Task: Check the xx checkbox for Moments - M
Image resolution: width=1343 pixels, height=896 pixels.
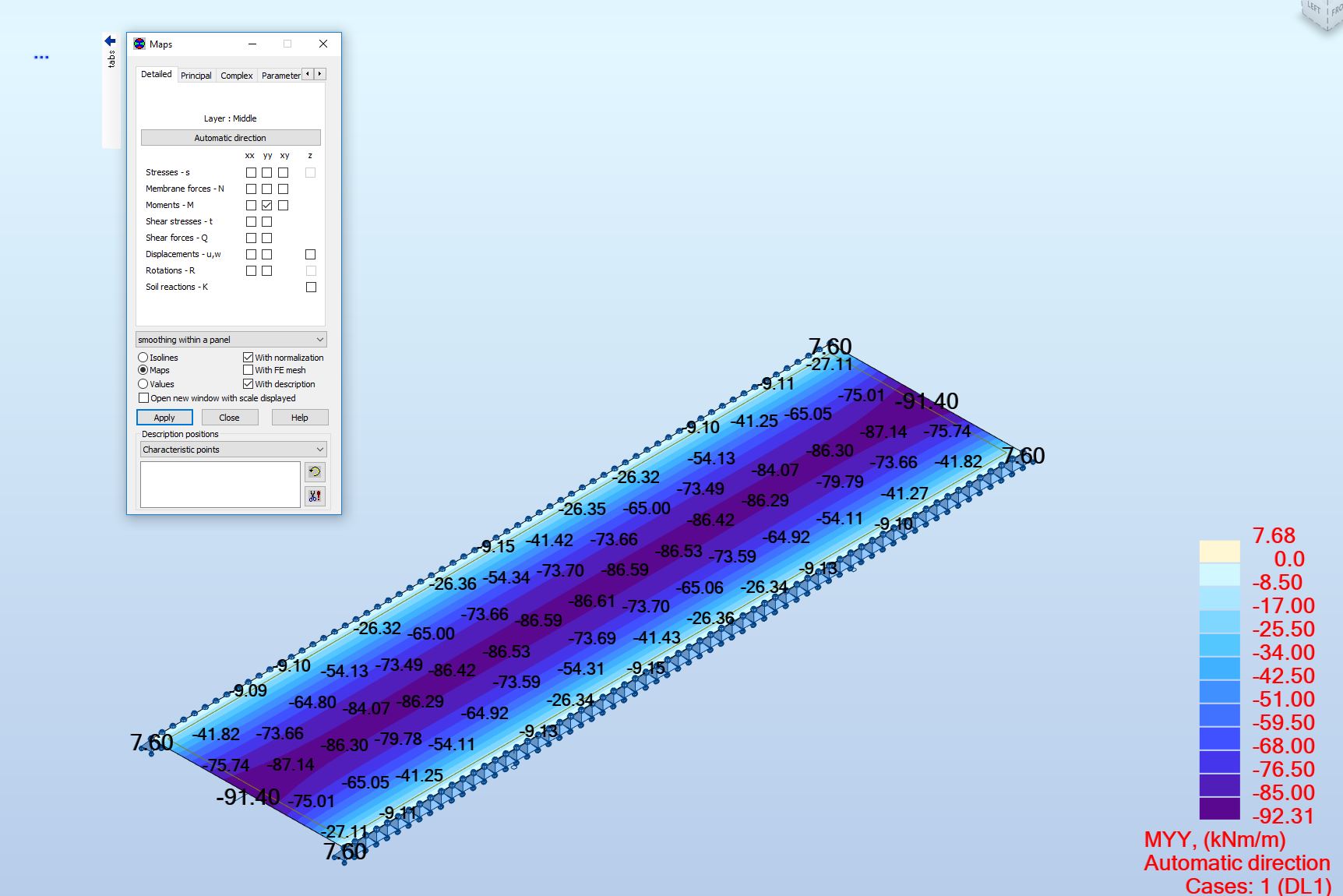Action: tap(250, 205)
